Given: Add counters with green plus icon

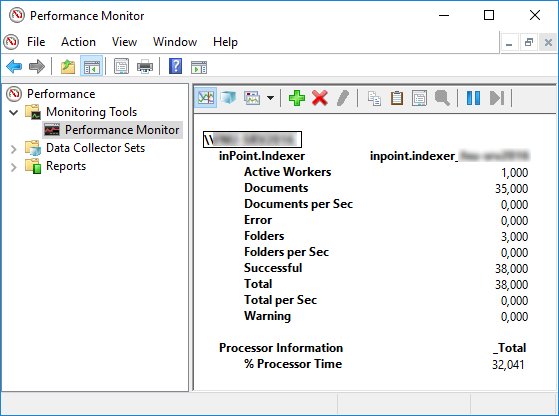Looking at the screenshot, I should (x=297, y=98).
